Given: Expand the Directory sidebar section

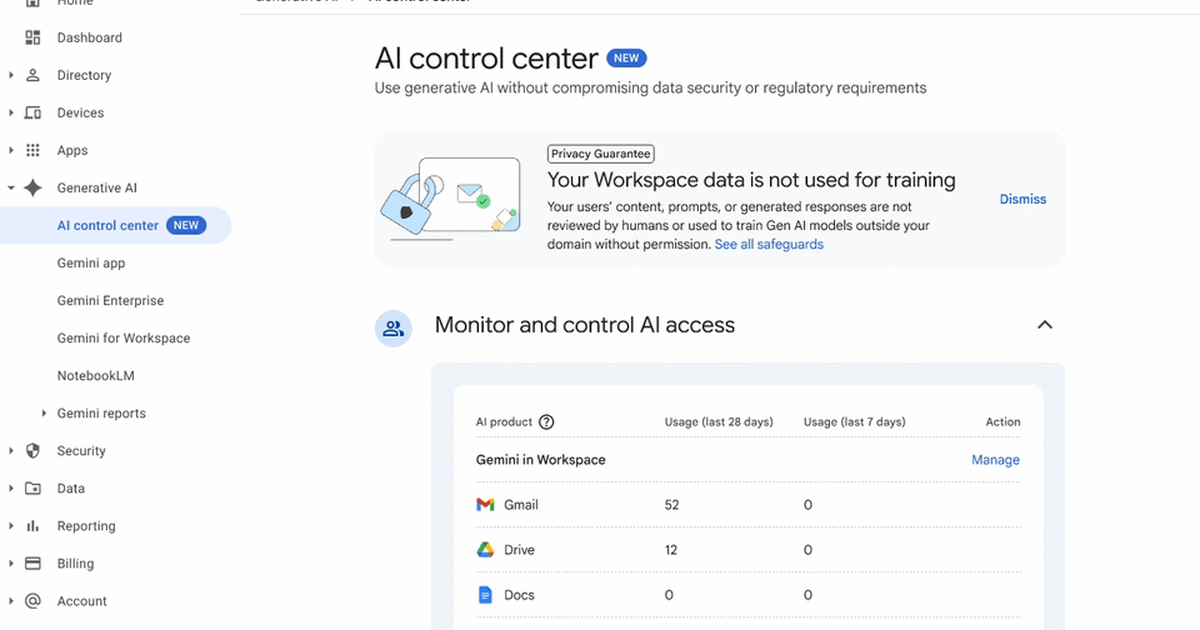Looking at the screenshot, I should [x=11, y=75].
